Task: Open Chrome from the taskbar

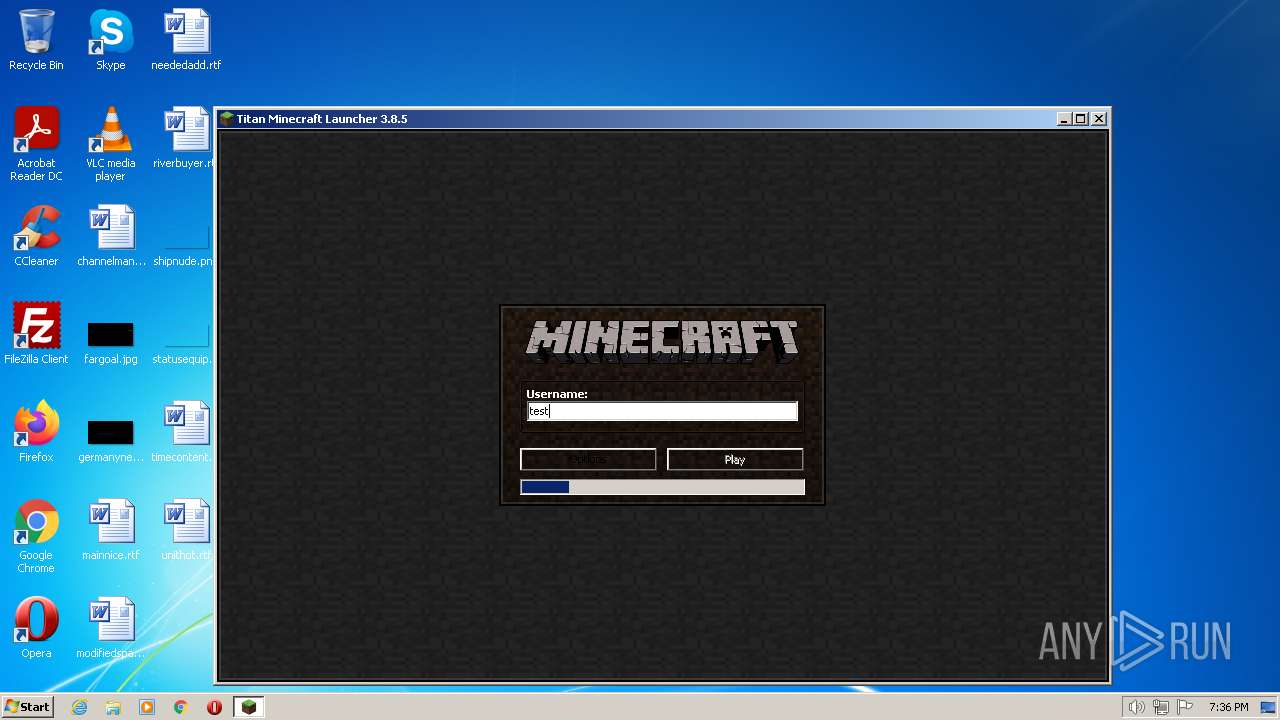Action: click(x=181, y=707)
